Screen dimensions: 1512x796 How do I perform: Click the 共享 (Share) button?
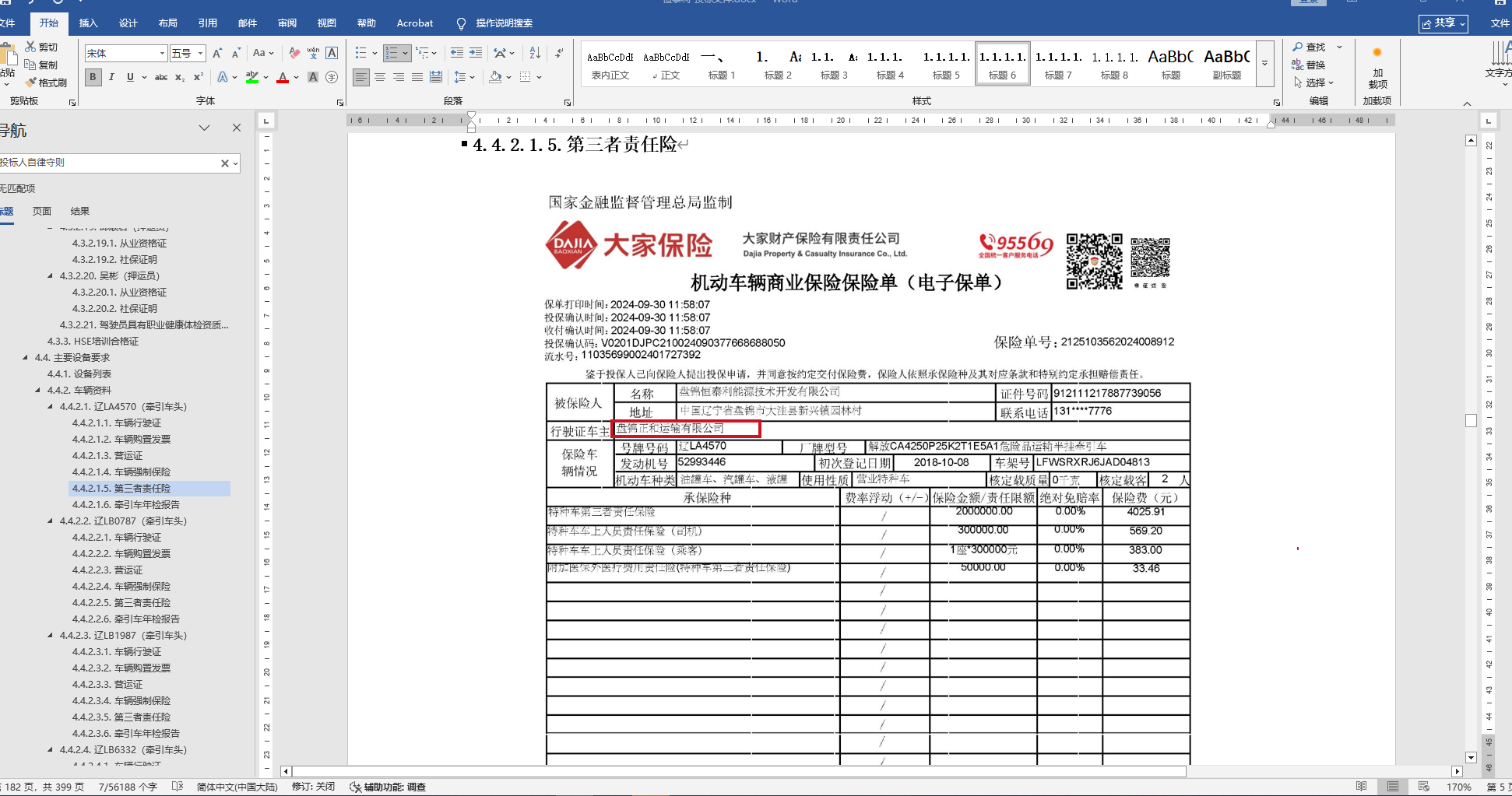1443,23
